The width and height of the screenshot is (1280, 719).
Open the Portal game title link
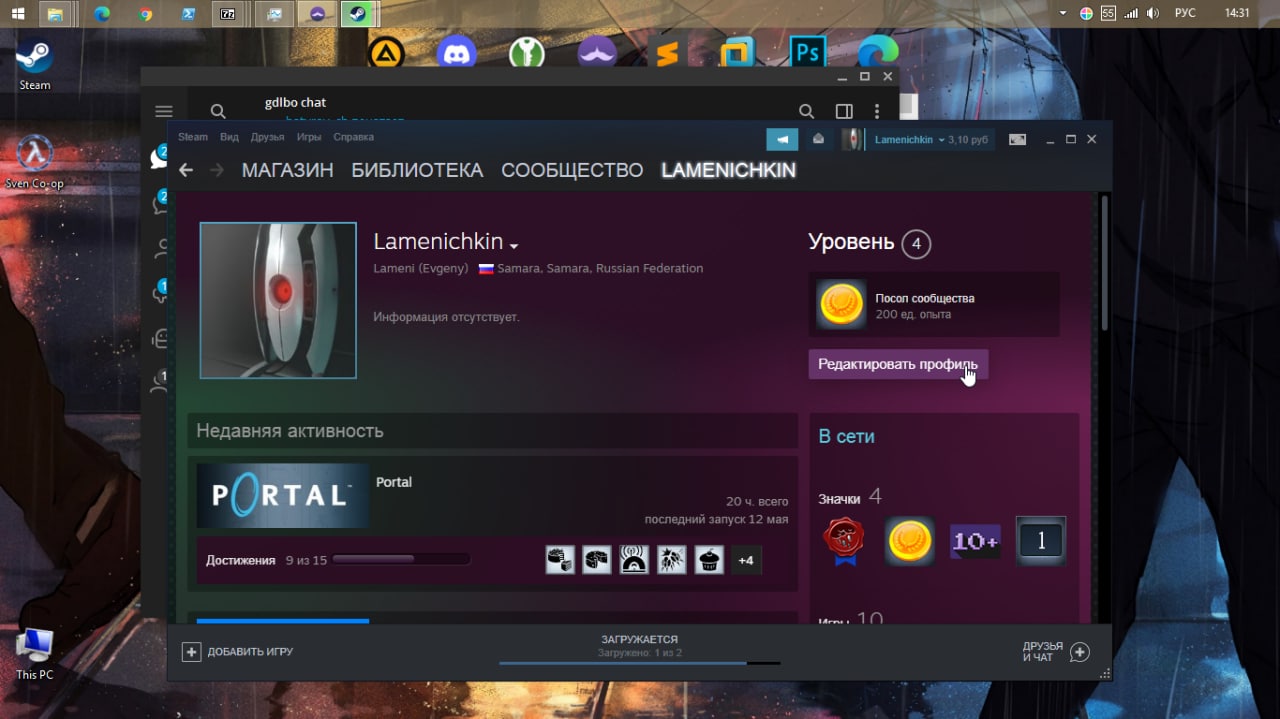[394, 482]
